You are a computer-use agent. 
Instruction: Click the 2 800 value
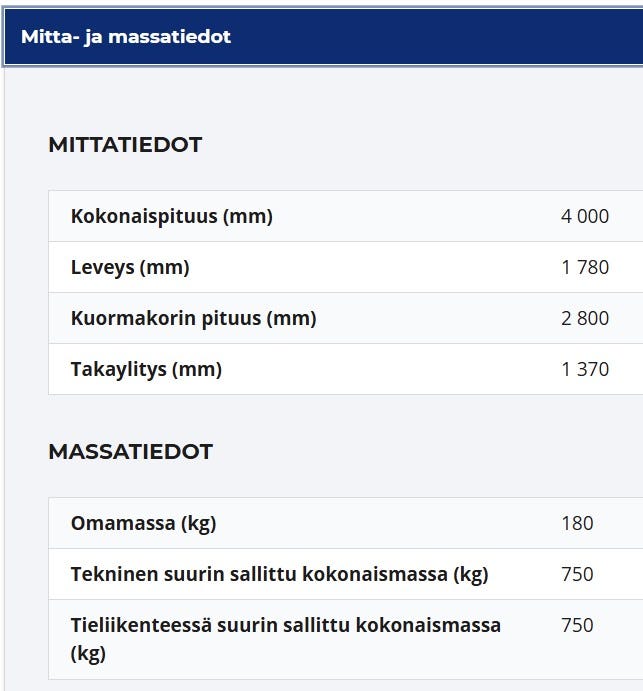tap(585, 318)
